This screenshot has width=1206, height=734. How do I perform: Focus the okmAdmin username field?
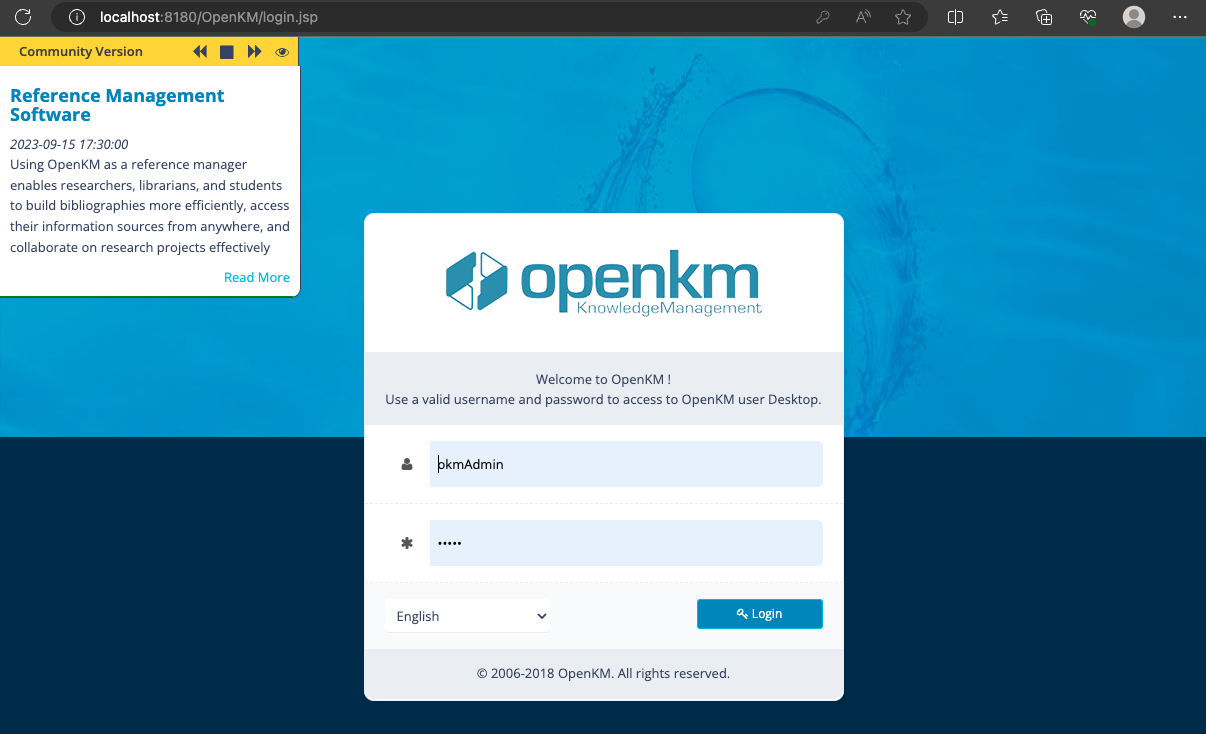(626, 464)
